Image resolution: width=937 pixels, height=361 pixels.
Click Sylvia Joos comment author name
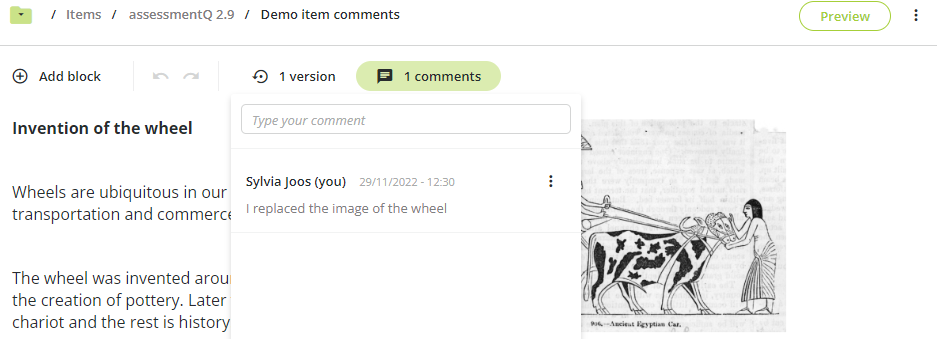[296, 182]
